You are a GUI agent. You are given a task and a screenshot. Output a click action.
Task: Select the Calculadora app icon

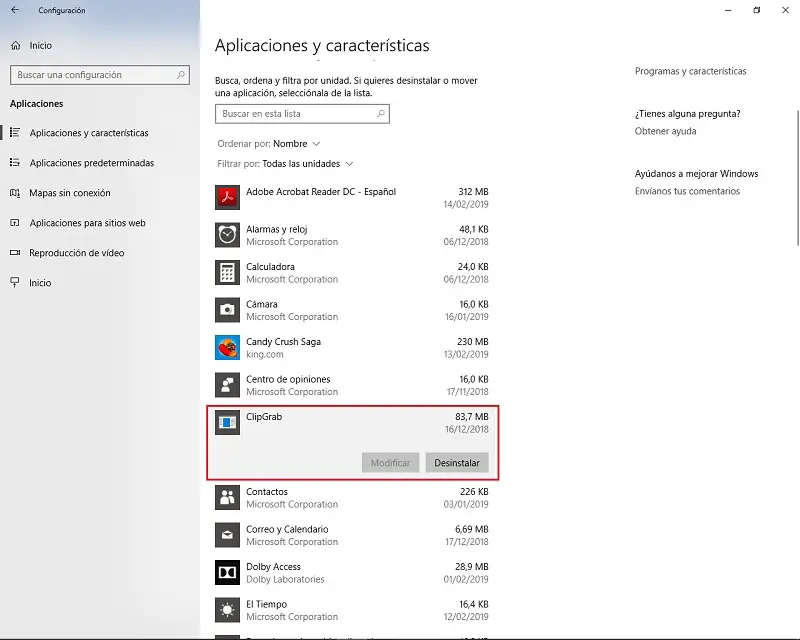click(228, 273)
